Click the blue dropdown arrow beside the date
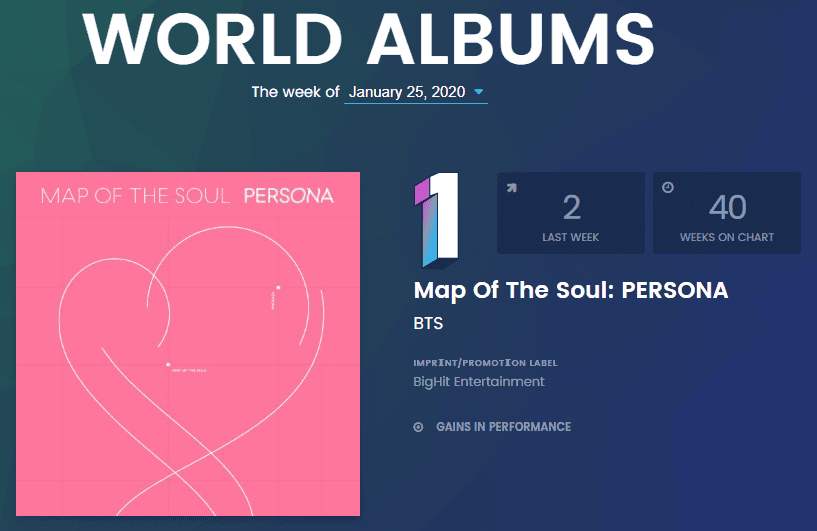Image resolution: width=817 pixels, height=531 pixels. [x=479, y=93]
